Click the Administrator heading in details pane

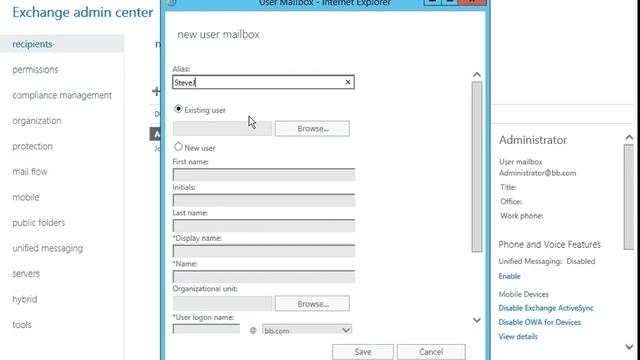(533, 140)
